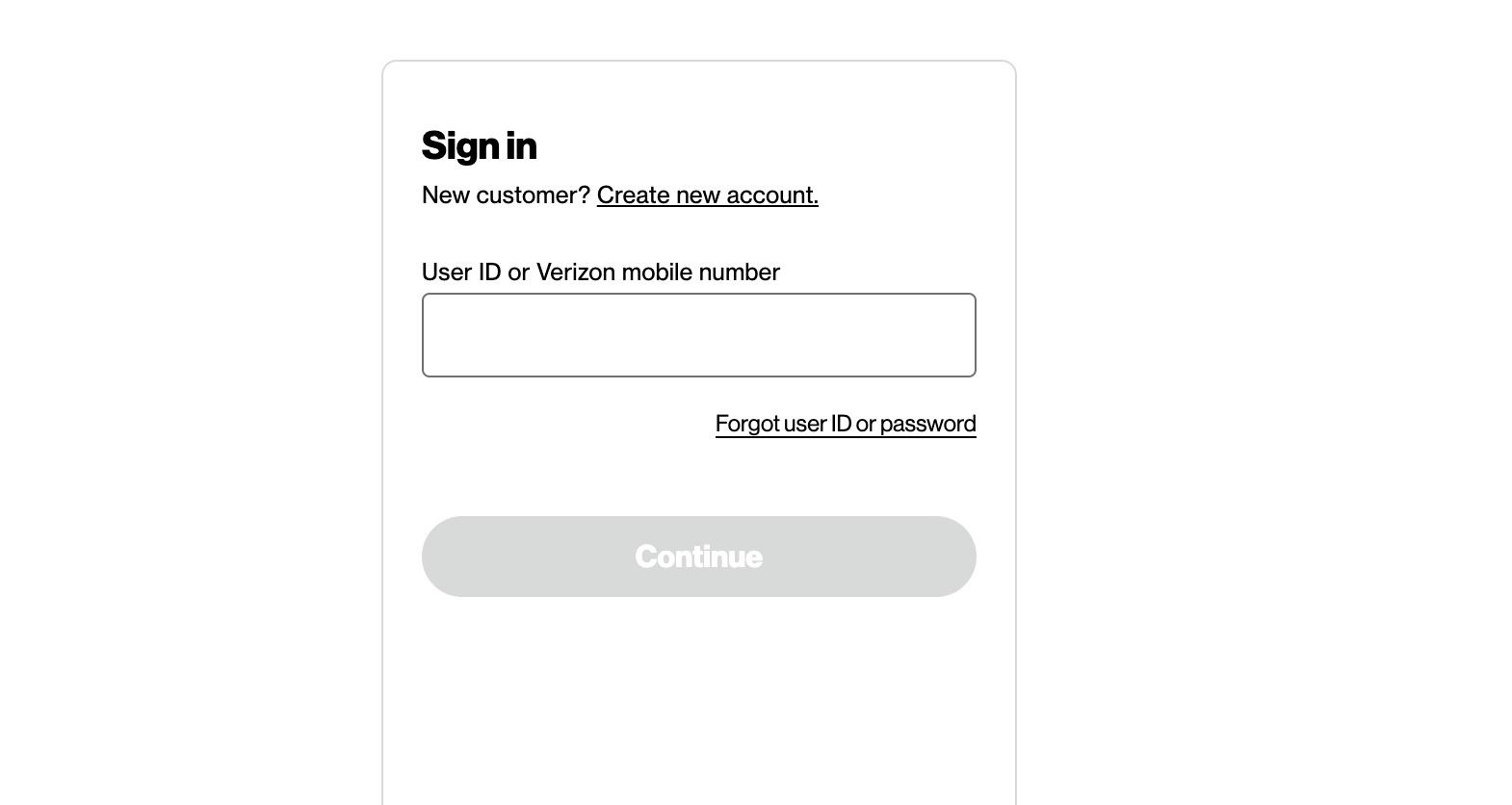Select the Forgot password link below the field
Screen dimensions: 1512x805
coord(845,424)
